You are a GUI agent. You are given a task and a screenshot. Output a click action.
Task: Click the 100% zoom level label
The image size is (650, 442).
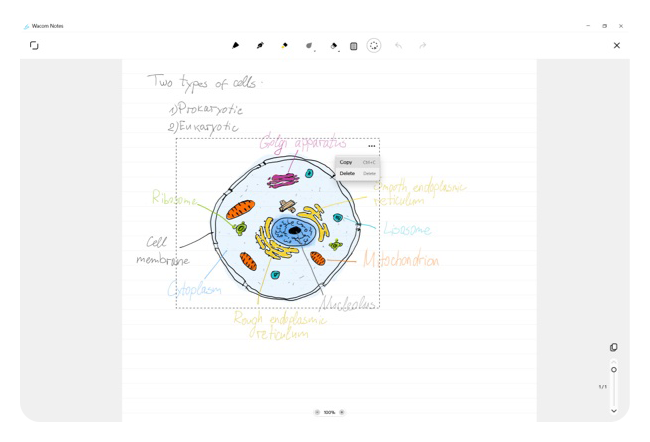point(329,412)
